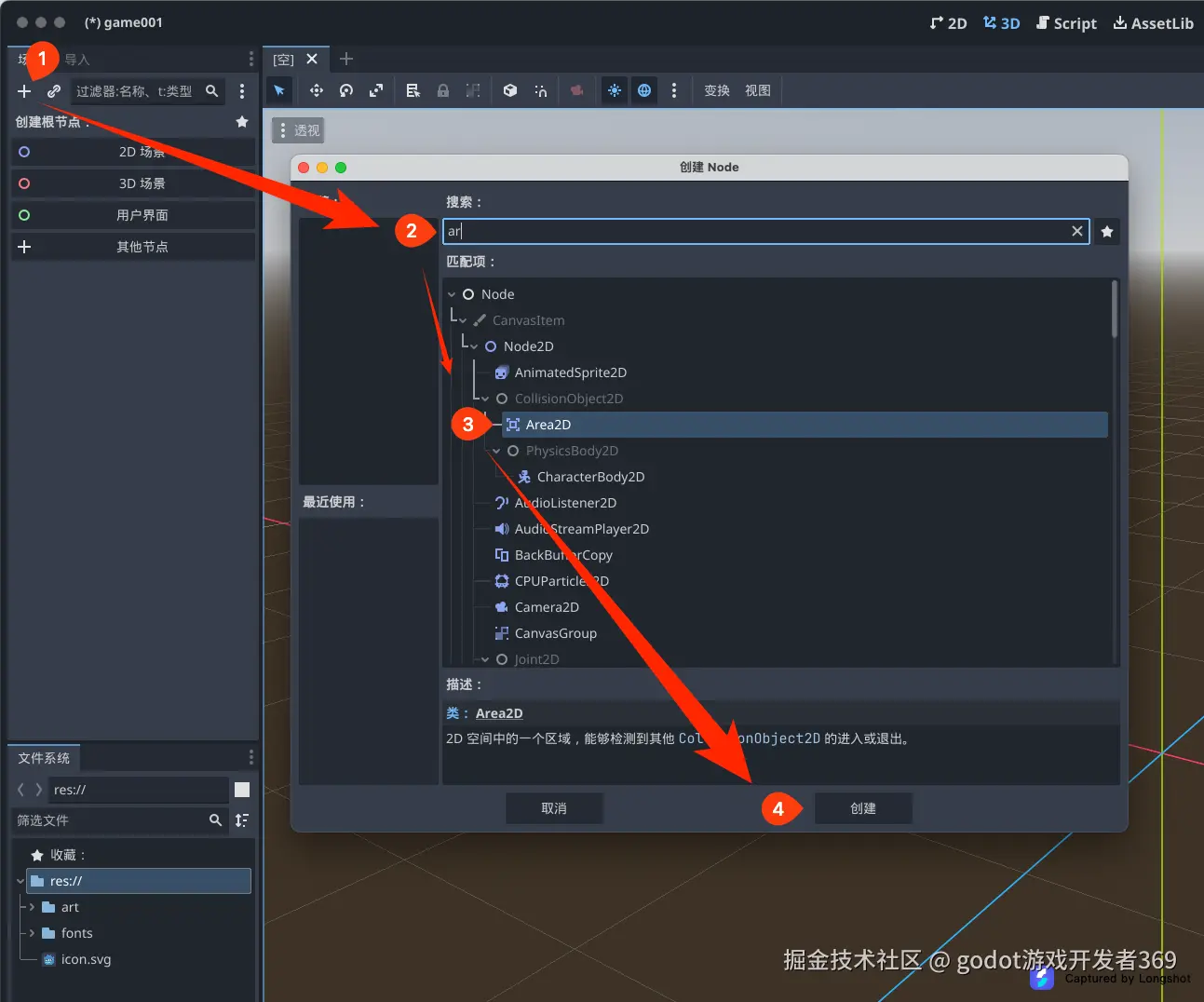
Task: Switch to the Script workspace
Action: 1066,23
